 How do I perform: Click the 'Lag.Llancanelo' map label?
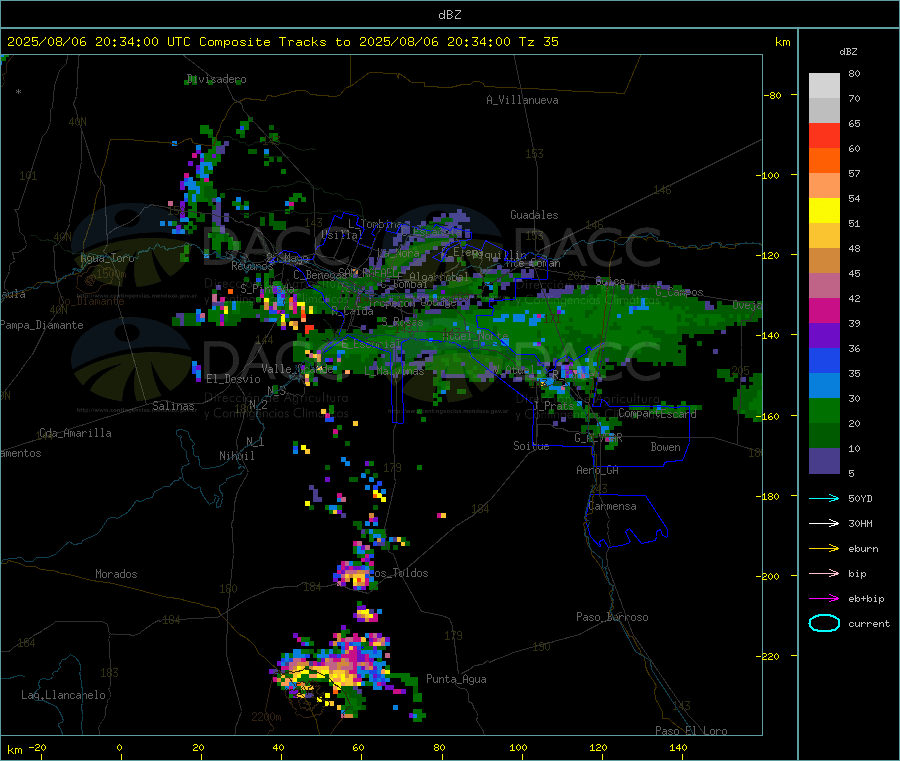(64, 695)
